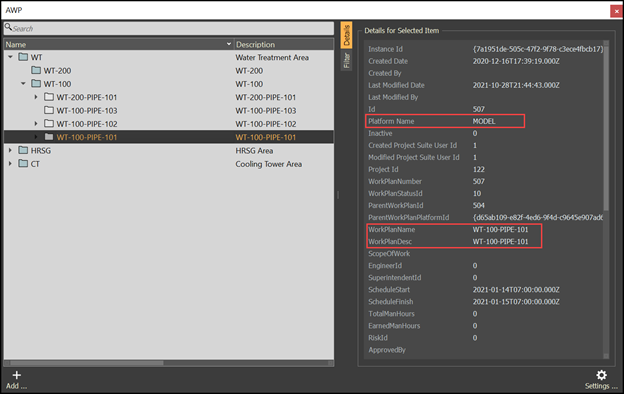The image size is (624, 394).
Task: Click the Name column header
Action: click(x=119, y=44)
